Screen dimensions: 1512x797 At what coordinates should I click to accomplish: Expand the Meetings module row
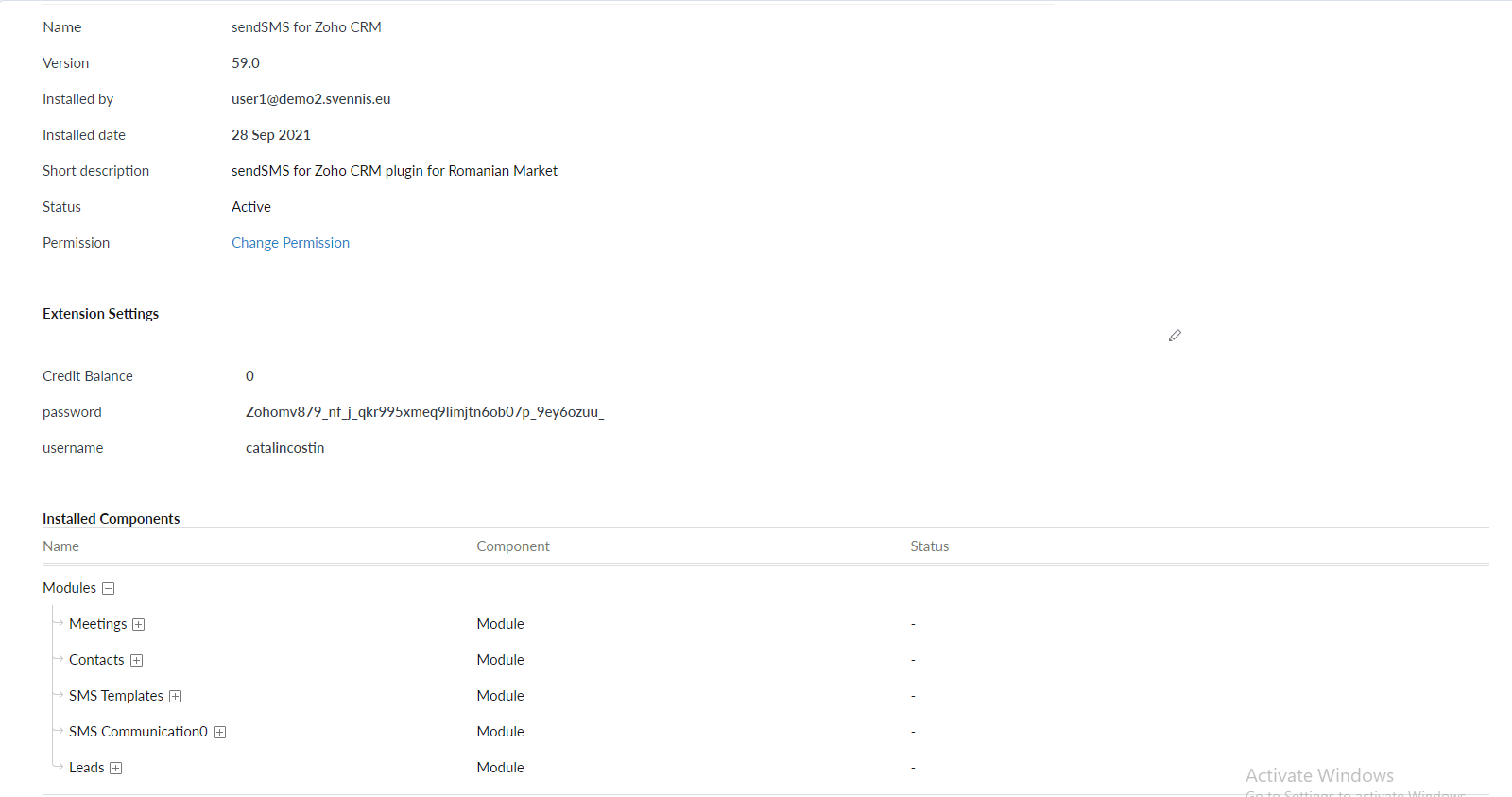(x=139, y=624)
